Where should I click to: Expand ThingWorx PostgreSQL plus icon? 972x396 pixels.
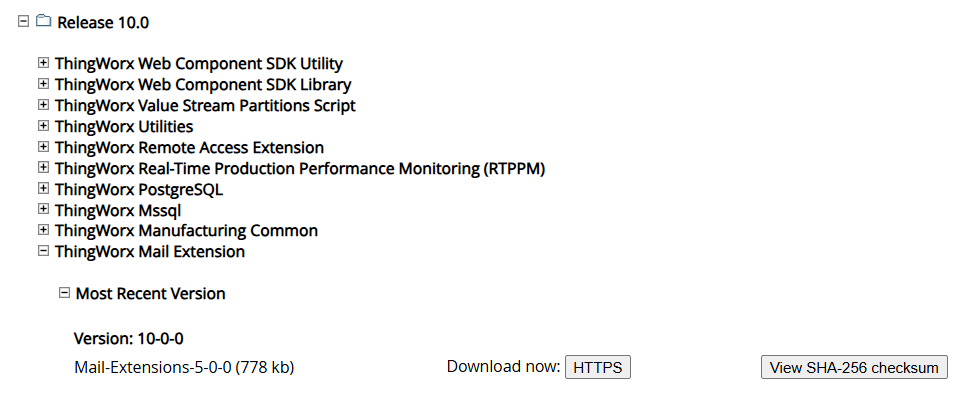tap(43, 188)
